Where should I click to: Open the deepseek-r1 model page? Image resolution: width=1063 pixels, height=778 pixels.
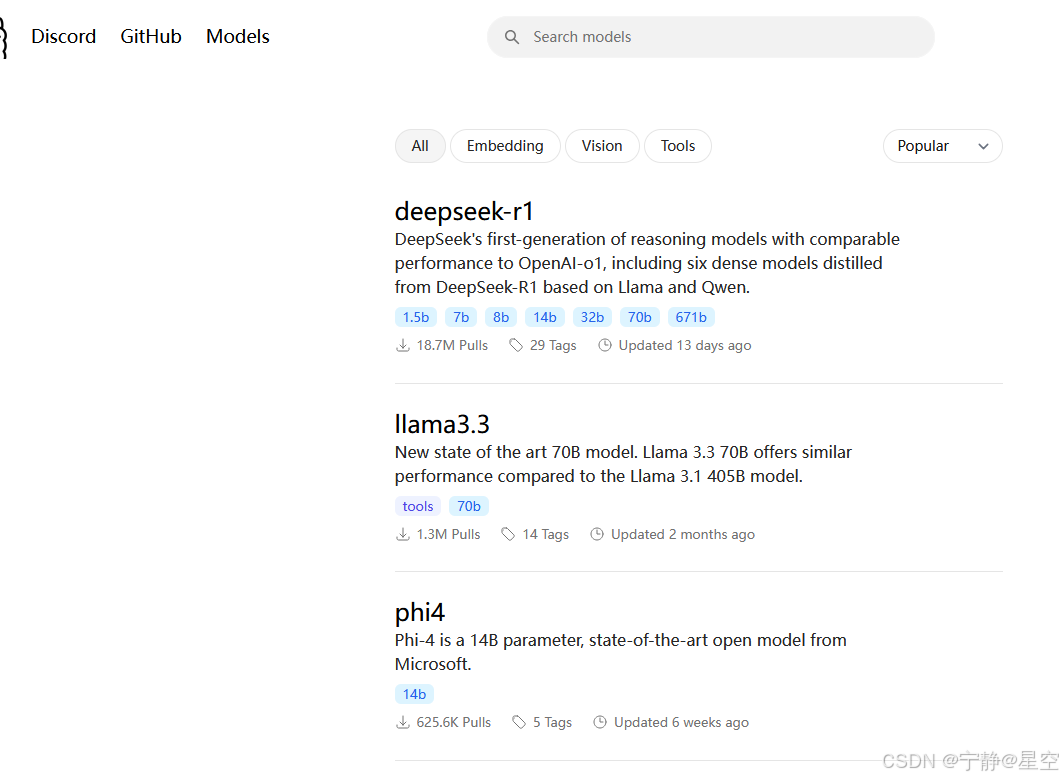[464, 211]
